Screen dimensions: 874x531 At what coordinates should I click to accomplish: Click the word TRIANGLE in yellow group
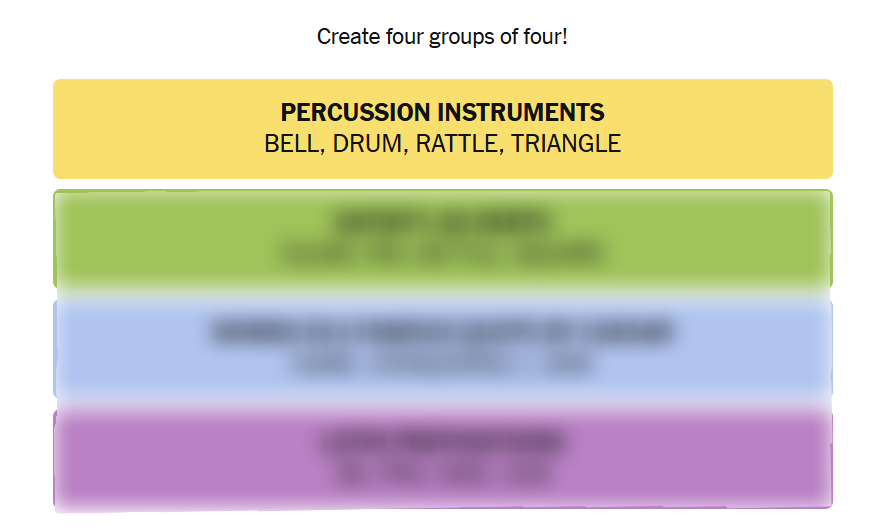[x=566, y=144]
